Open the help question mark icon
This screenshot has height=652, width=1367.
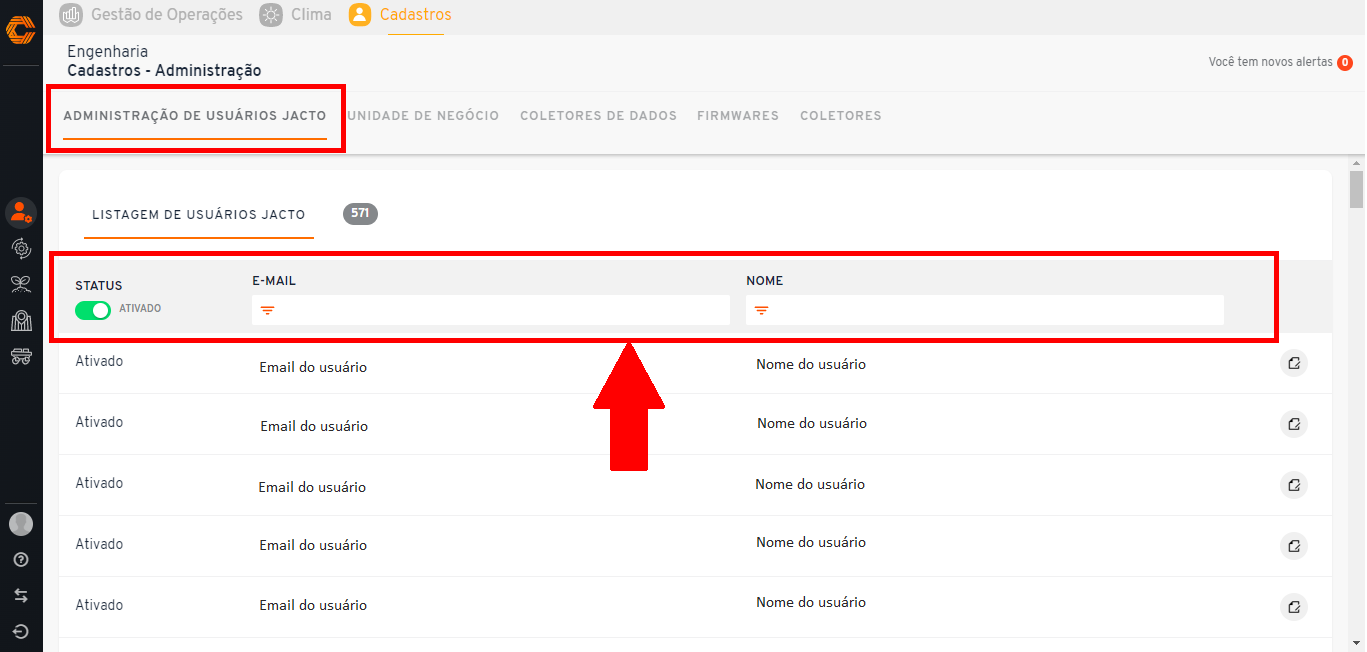click(21, 560)
